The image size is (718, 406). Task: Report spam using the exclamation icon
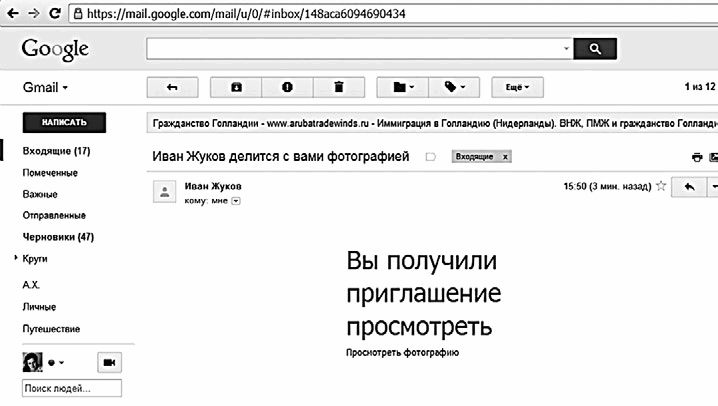pyautogui.click(x=288, y=87)
